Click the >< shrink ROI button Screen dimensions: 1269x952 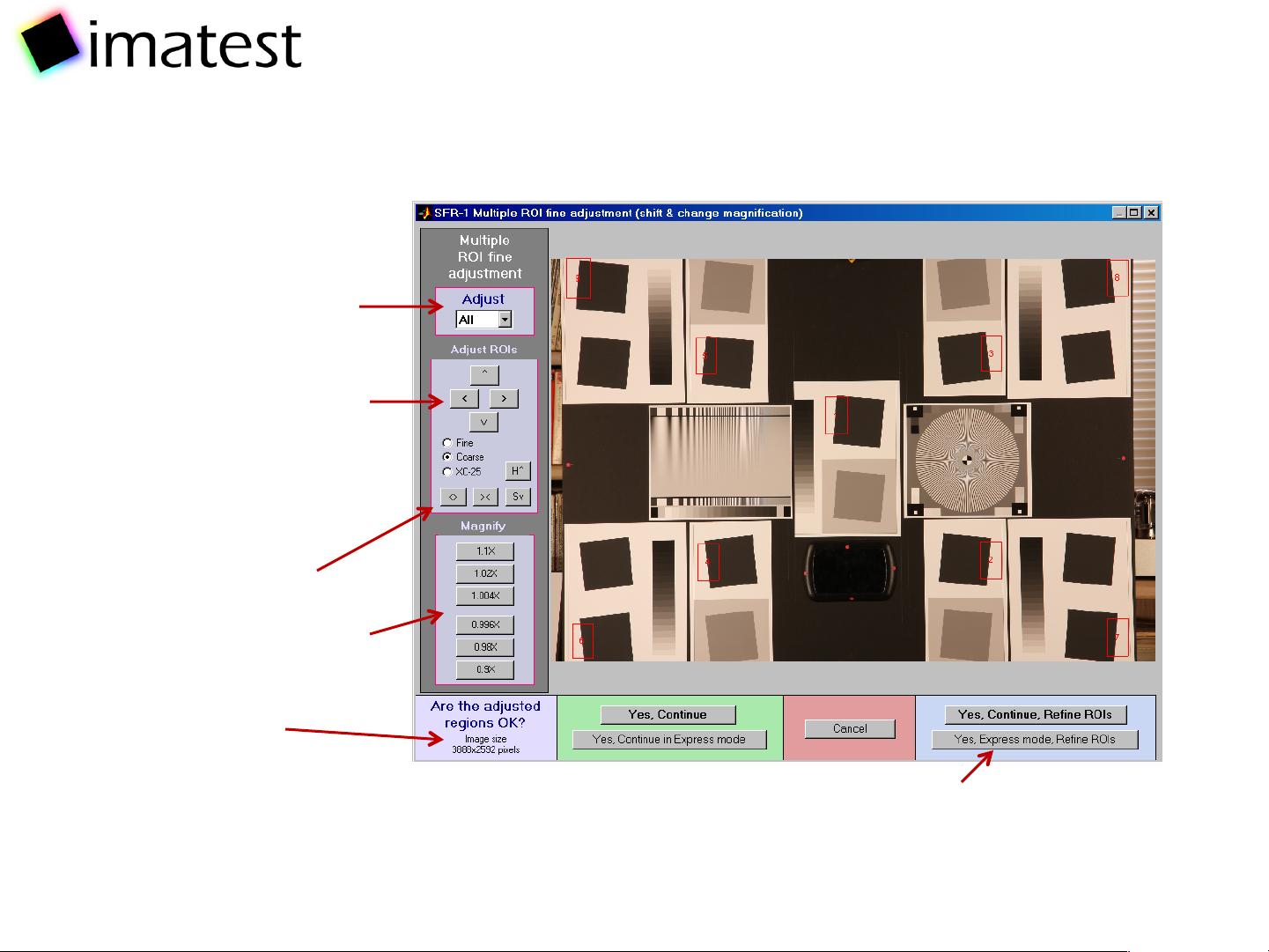[x=485, y=497]
